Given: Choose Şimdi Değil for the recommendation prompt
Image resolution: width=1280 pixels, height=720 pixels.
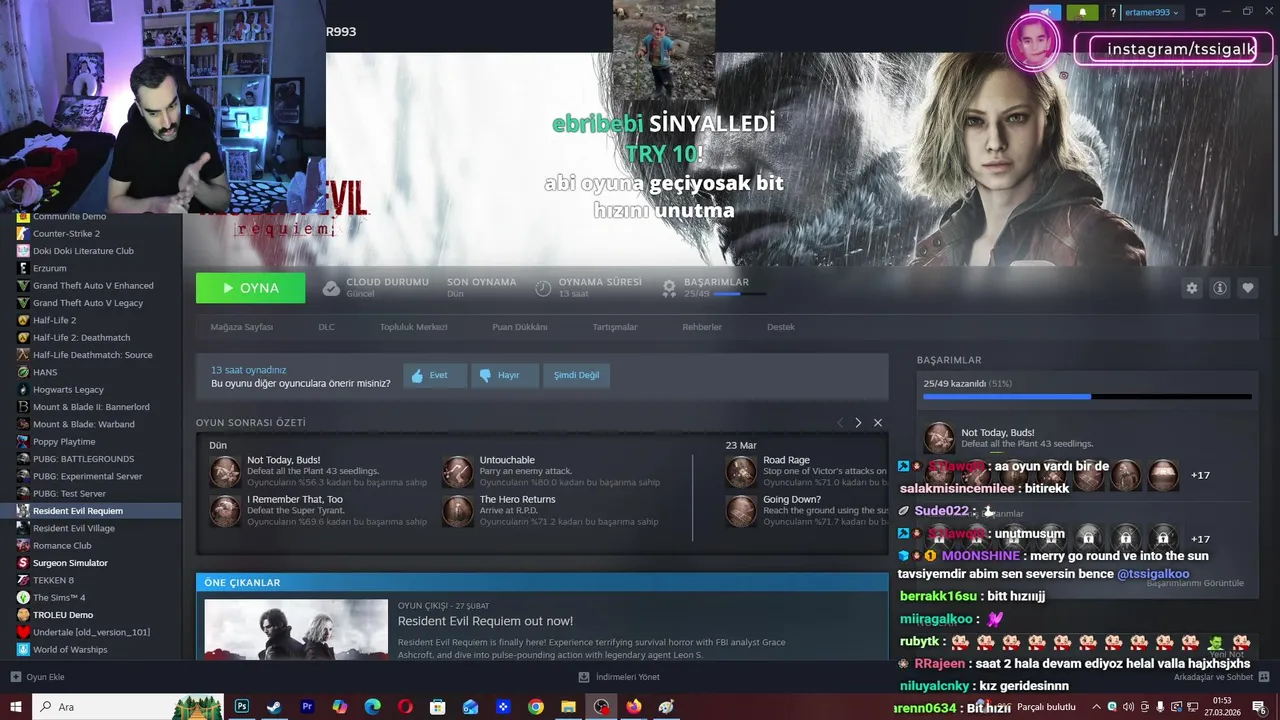Looking at the screenshot, I should click(x=577, y=375).
